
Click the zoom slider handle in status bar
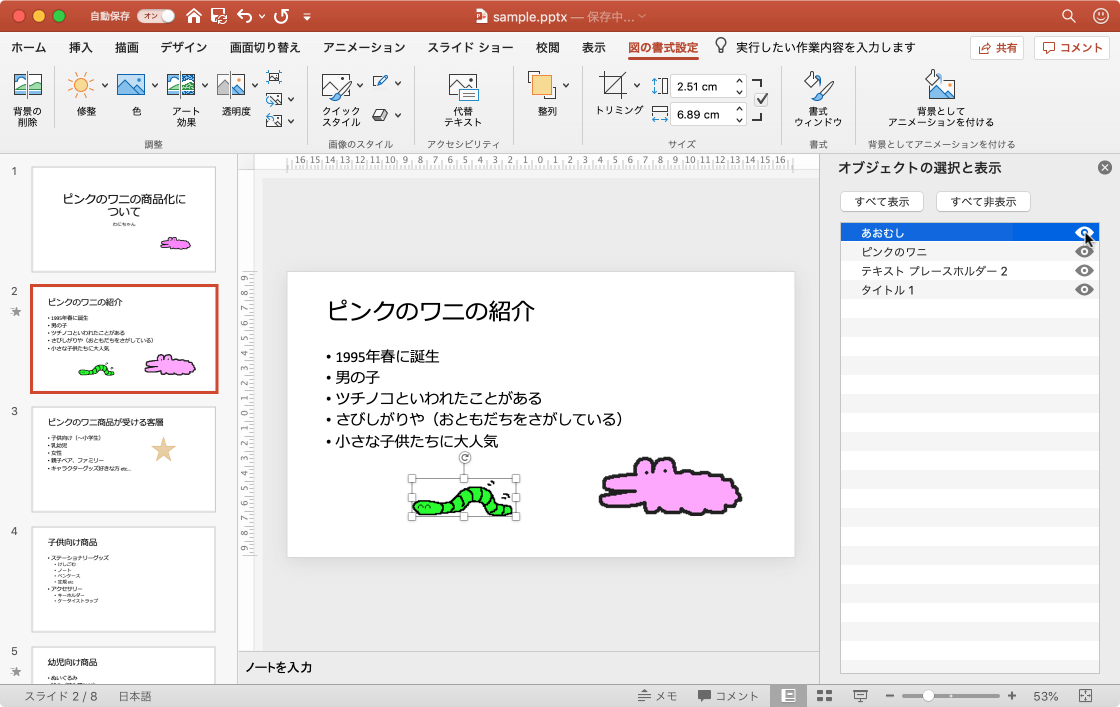click(x=929, y=696)
